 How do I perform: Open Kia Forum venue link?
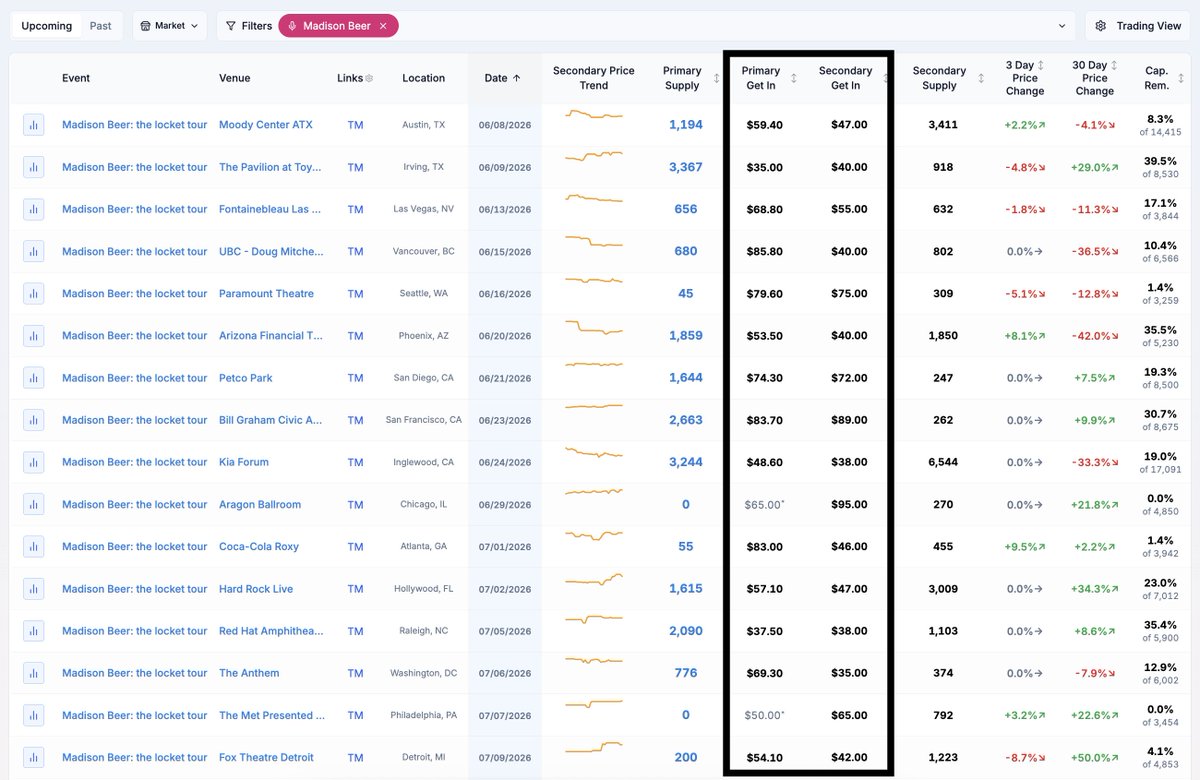(x=244, y=462)
